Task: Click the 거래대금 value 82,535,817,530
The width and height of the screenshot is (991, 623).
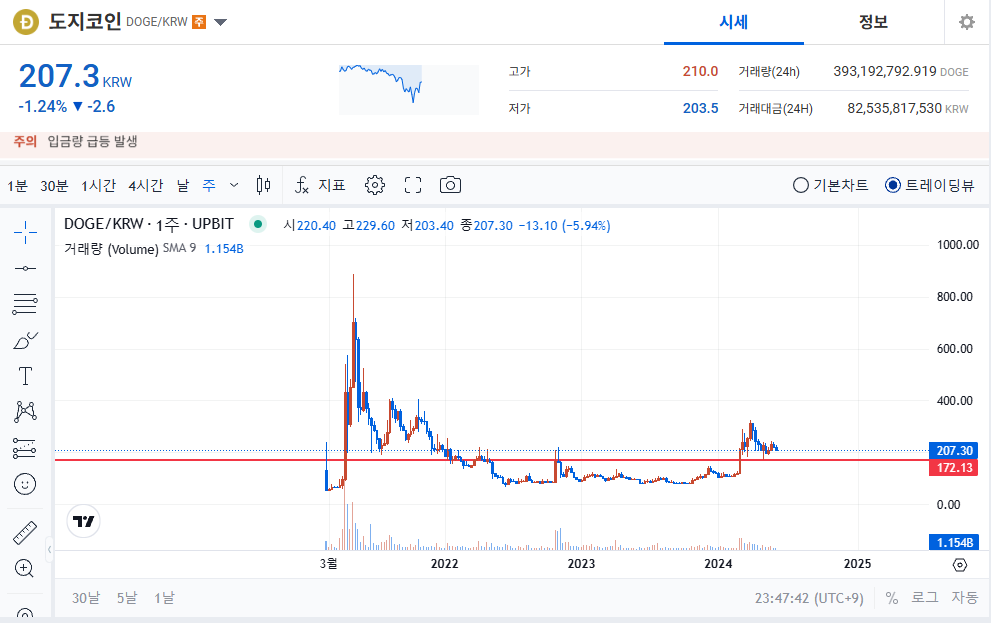Action: [894, 108]
